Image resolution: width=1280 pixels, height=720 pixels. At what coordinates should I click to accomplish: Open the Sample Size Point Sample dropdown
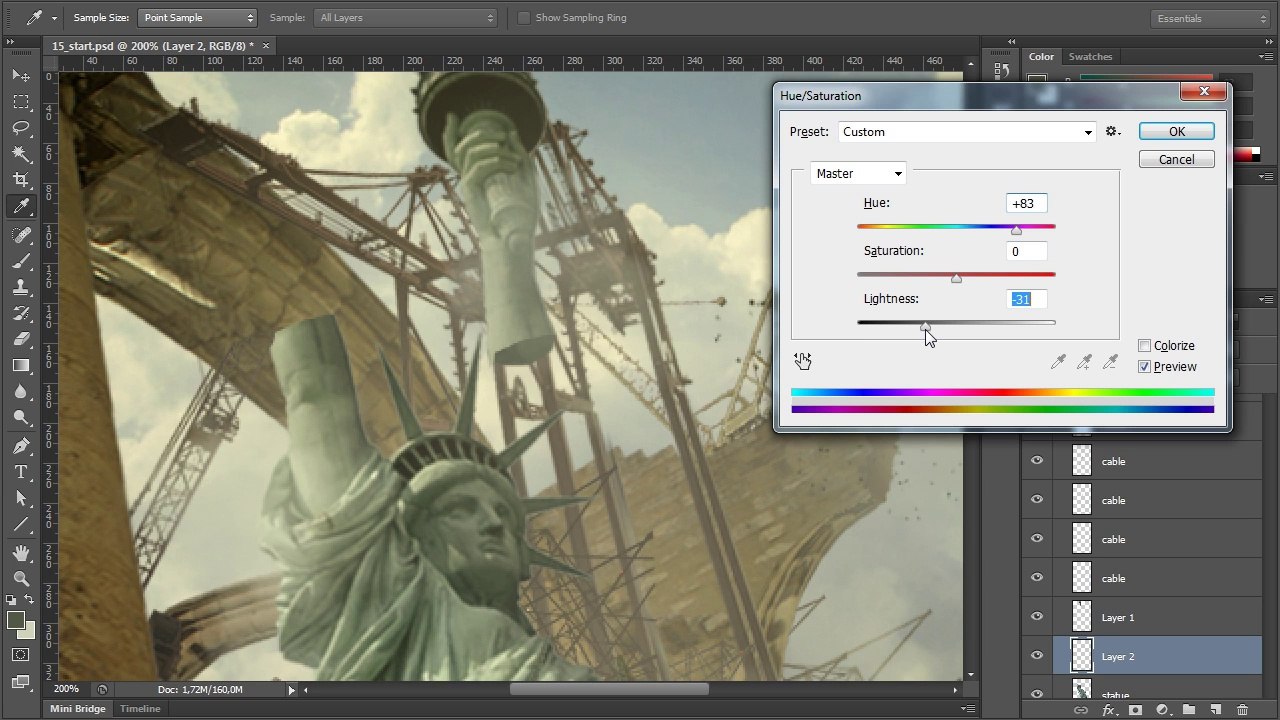197,18
